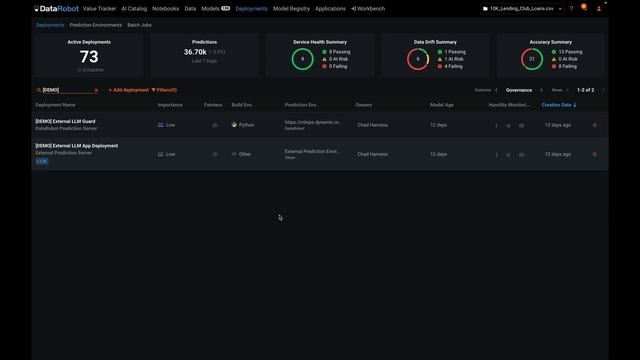Select the Batch Jobs tab
This screenshot has height=360, width=640.
139,25
